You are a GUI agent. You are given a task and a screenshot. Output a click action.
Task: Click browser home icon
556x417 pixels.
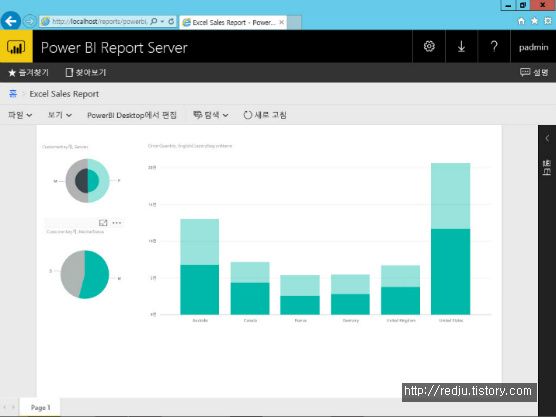[521, 21]
